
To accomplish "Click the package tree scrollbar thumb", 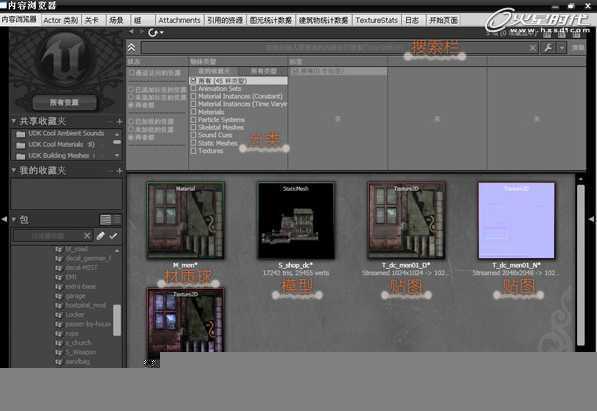I will tap(117, 320).
